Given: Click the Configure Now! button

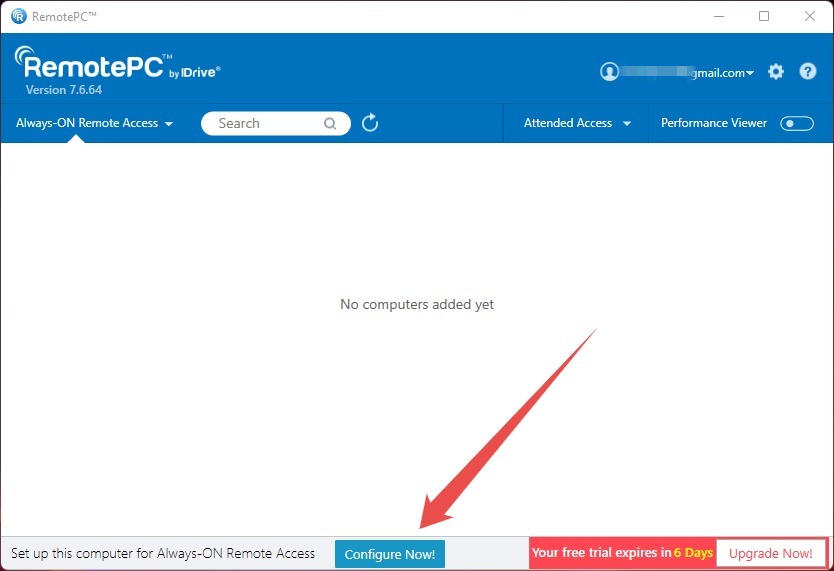Looking at the screenshot, I should point(390,554).
